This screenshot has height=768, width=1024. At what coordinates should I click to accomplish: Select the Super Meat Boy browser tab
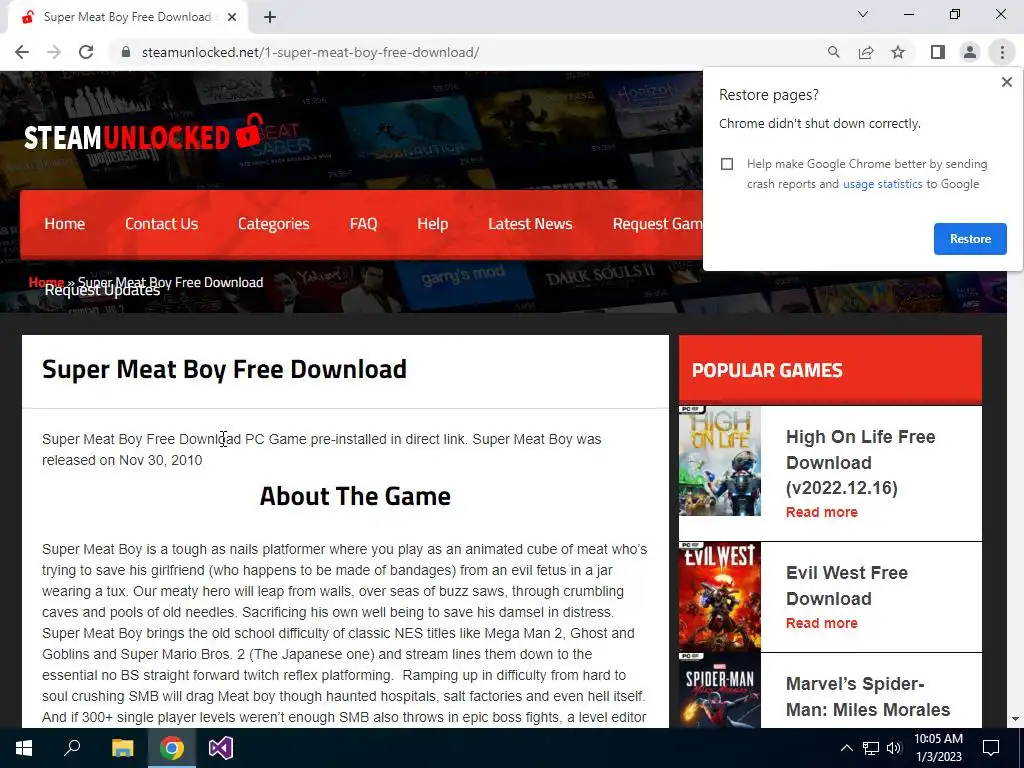click(x=127, y=17)
